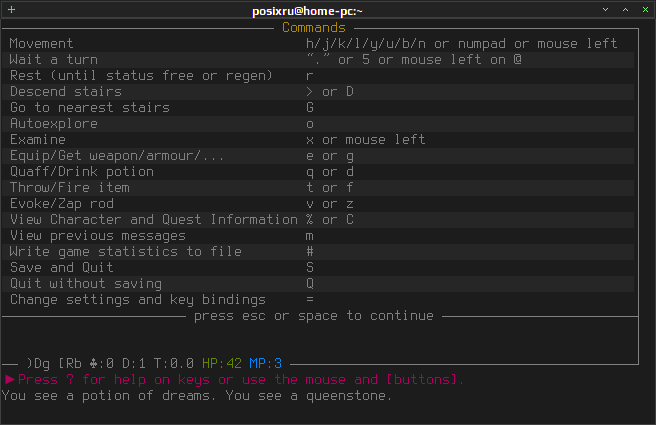Click the 'v or z' key binding
This screenshot has height=425, width=656.
[330, 204]
